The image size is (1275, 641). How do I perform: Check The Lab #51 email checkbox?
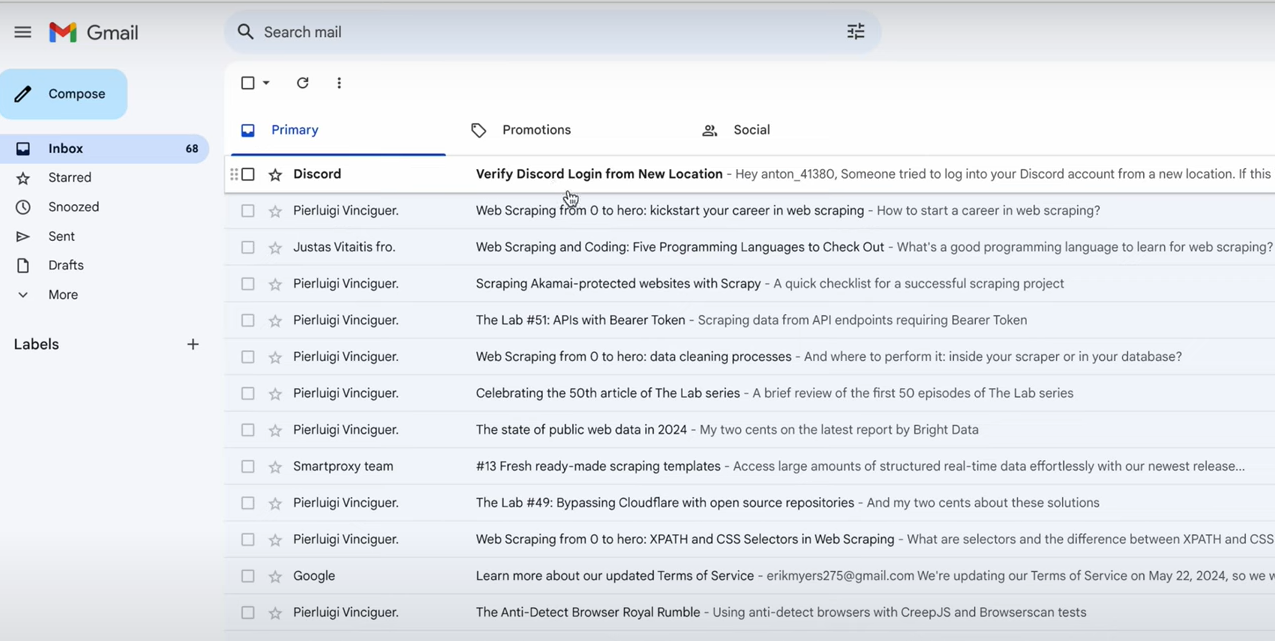[248, 320]
